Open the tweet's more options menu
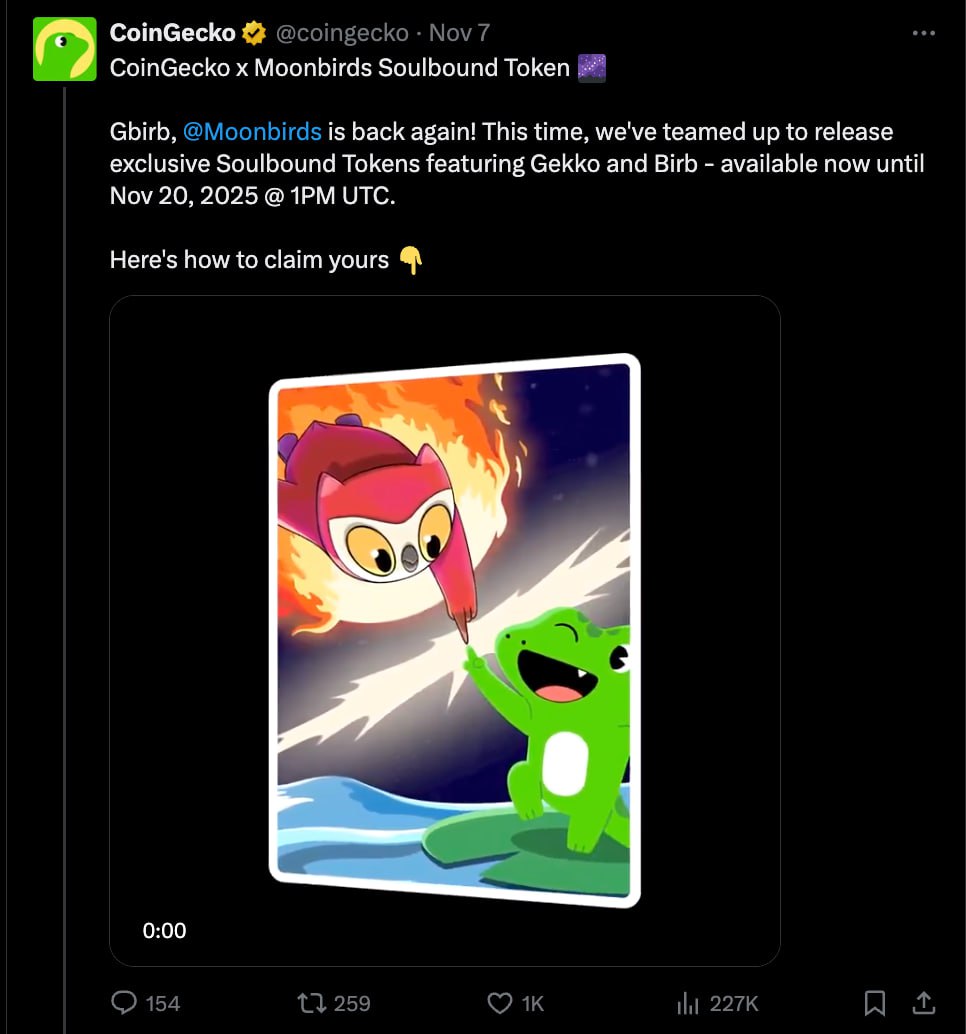966x1034 pixels. [924, 33]
